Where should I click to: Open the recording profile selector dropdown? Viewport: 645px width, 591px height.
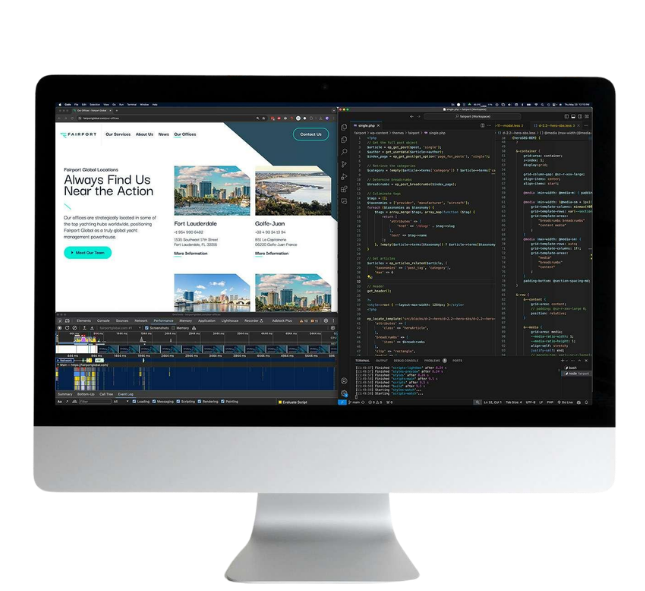pyautogui.click(x=119, y=328)
